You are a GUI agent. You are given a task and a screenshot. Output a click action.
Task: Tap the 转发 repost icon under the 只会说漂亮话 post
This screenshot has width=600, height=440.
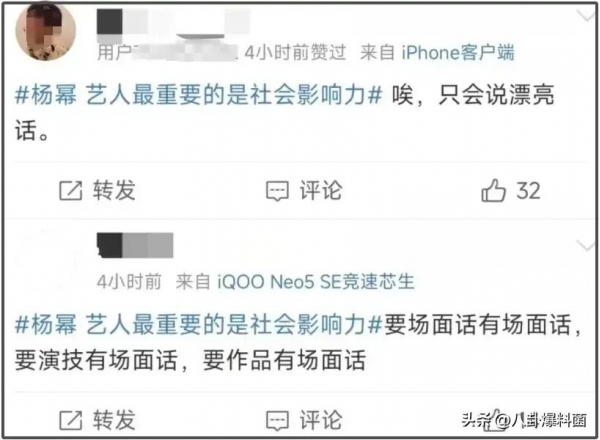[70, 191]
